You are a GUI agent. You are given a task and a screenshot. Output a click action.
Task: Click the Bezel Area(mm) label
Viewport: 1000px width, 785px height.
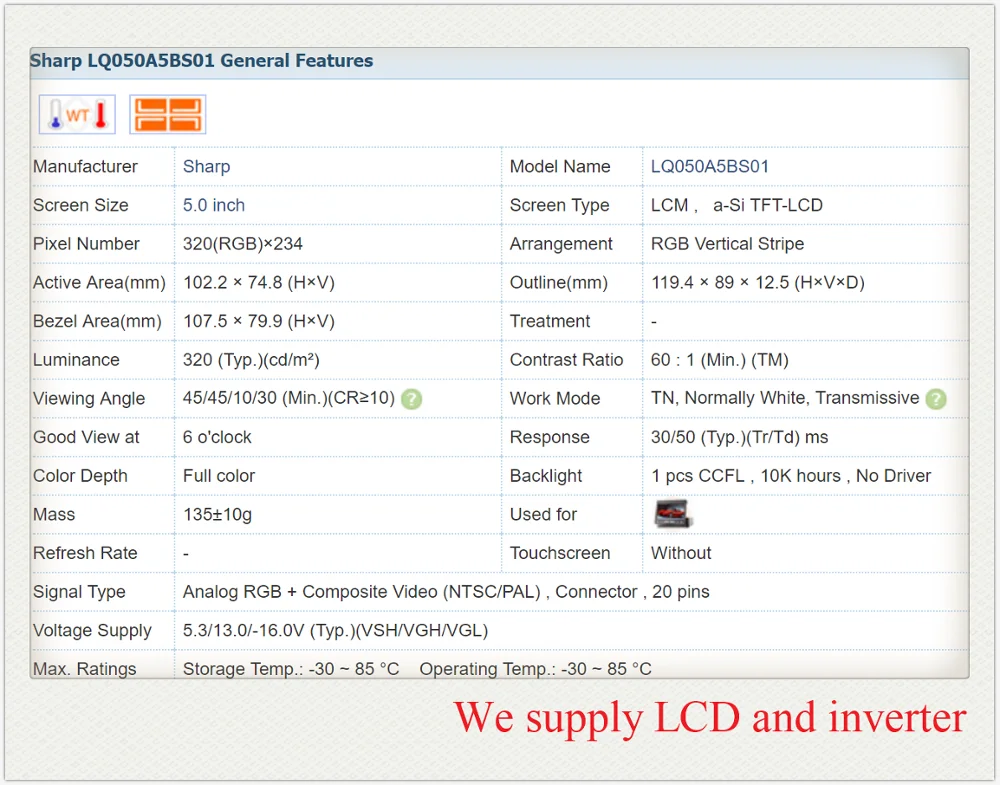[98, 321]
